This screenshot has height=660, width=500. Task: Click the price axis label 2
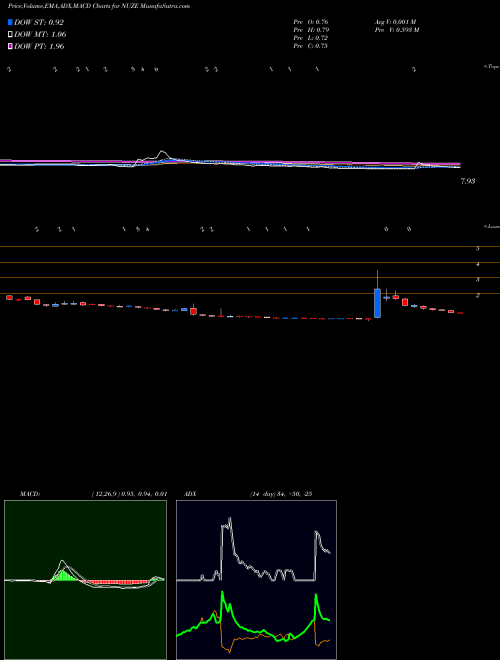point(478,295)
